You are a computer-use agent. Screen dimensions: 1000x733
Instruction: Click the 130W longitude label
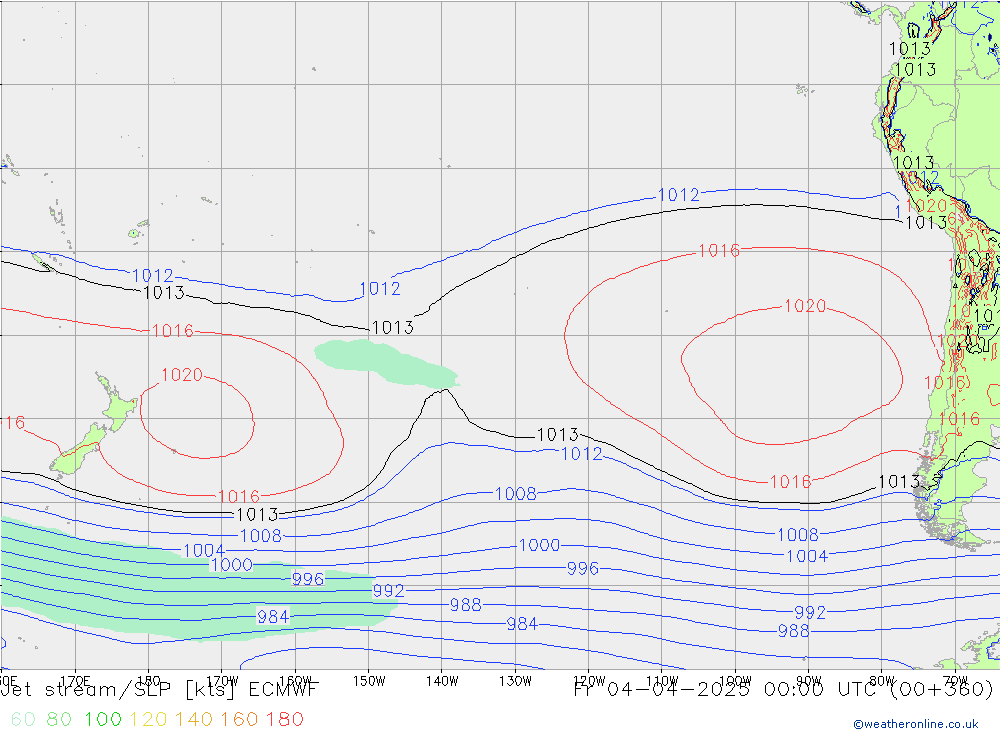coord(515,681)
